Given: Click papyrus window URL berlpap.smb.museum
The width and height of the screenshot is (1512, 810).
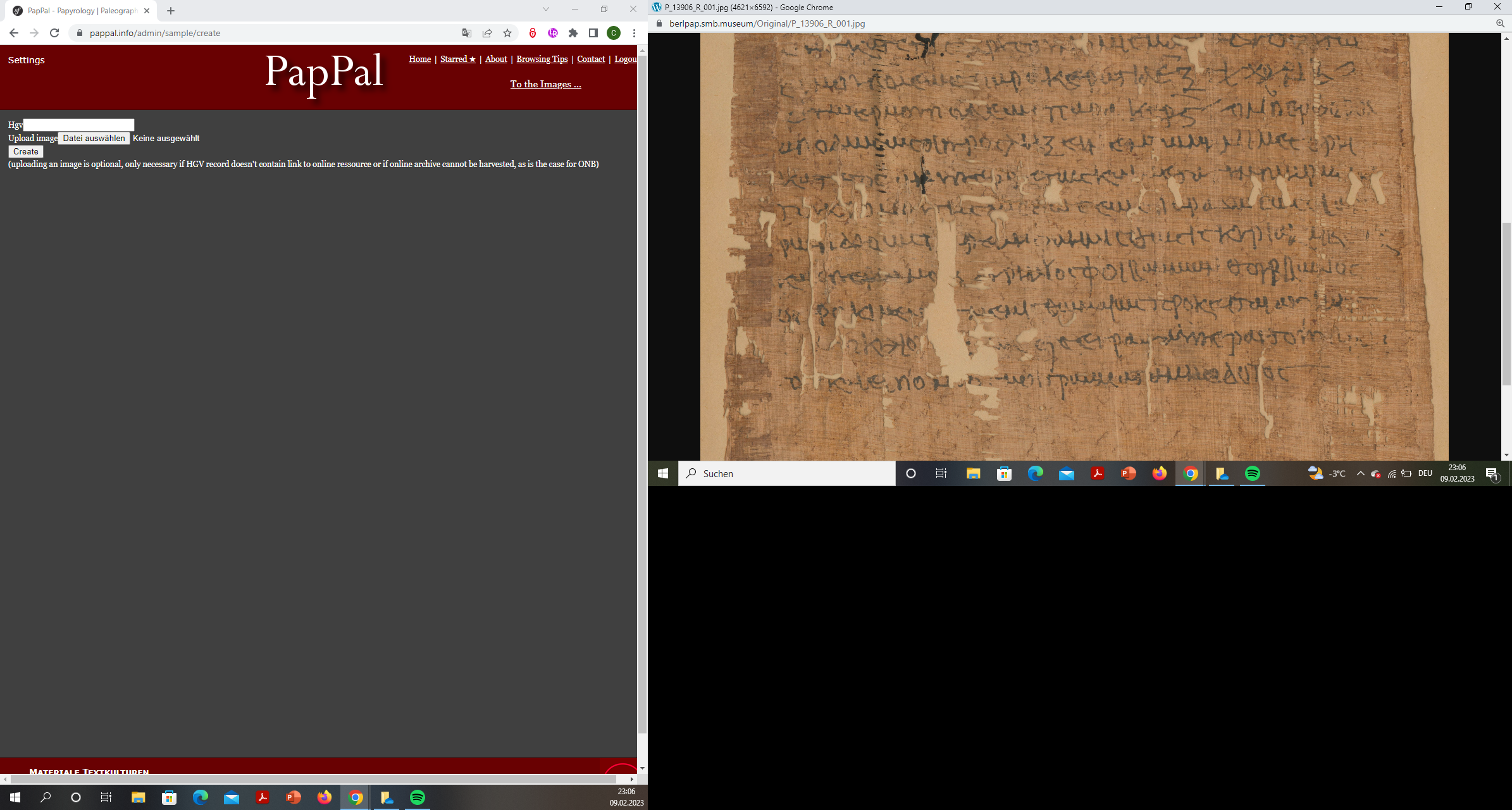Looking at the screenshot, I should pyautogui.click(x=767, y=23).
